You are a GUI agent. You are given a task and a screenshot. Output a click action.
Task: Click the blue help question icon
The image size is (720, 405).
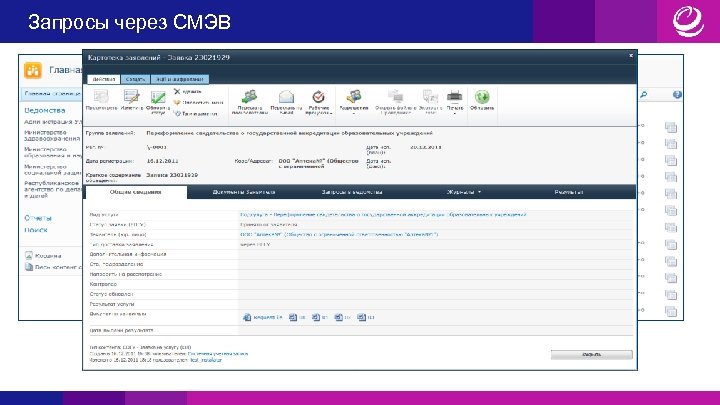677,95
